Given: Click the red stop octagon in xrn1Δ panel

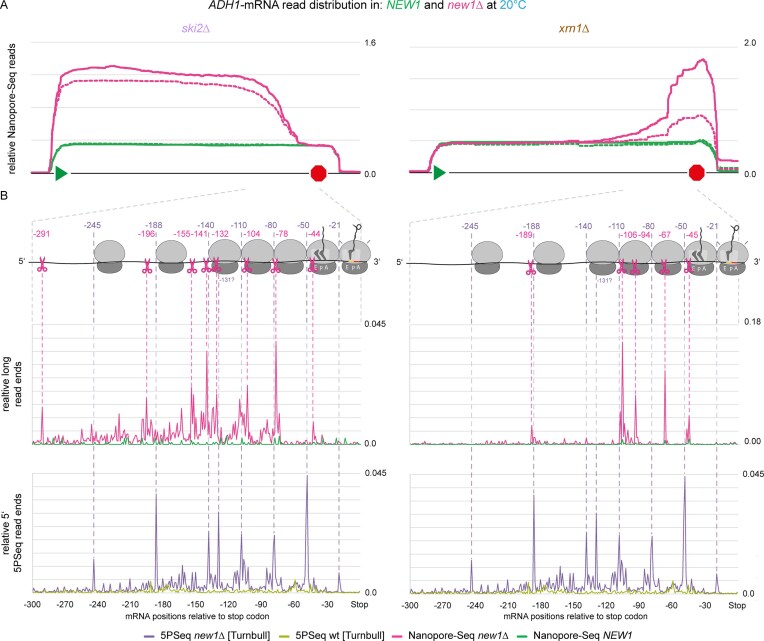Looking at the screenshot, I should [697, 172].
